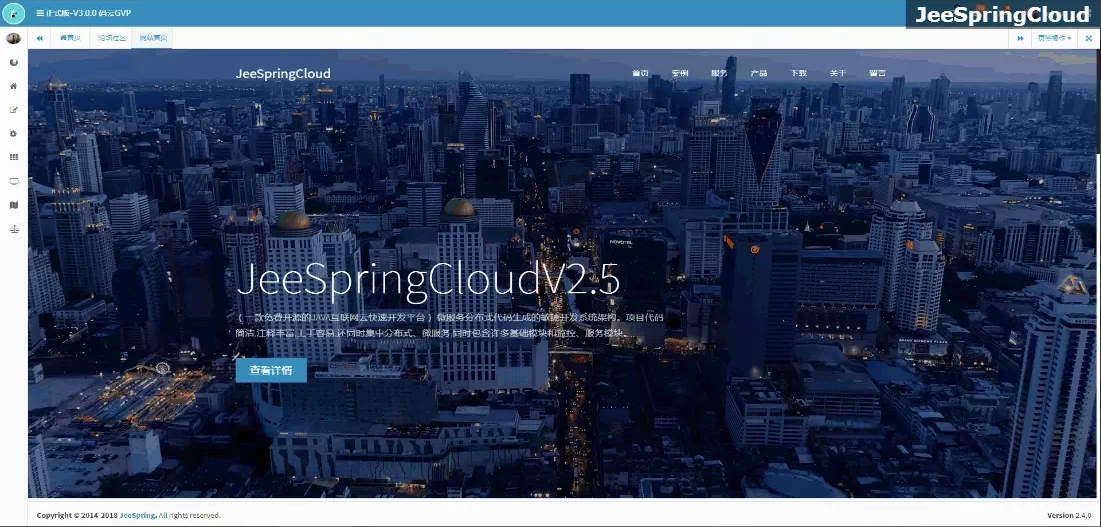
Task: Click the JeeSpringCloud site logo text
Action: (x=283, y=74)
